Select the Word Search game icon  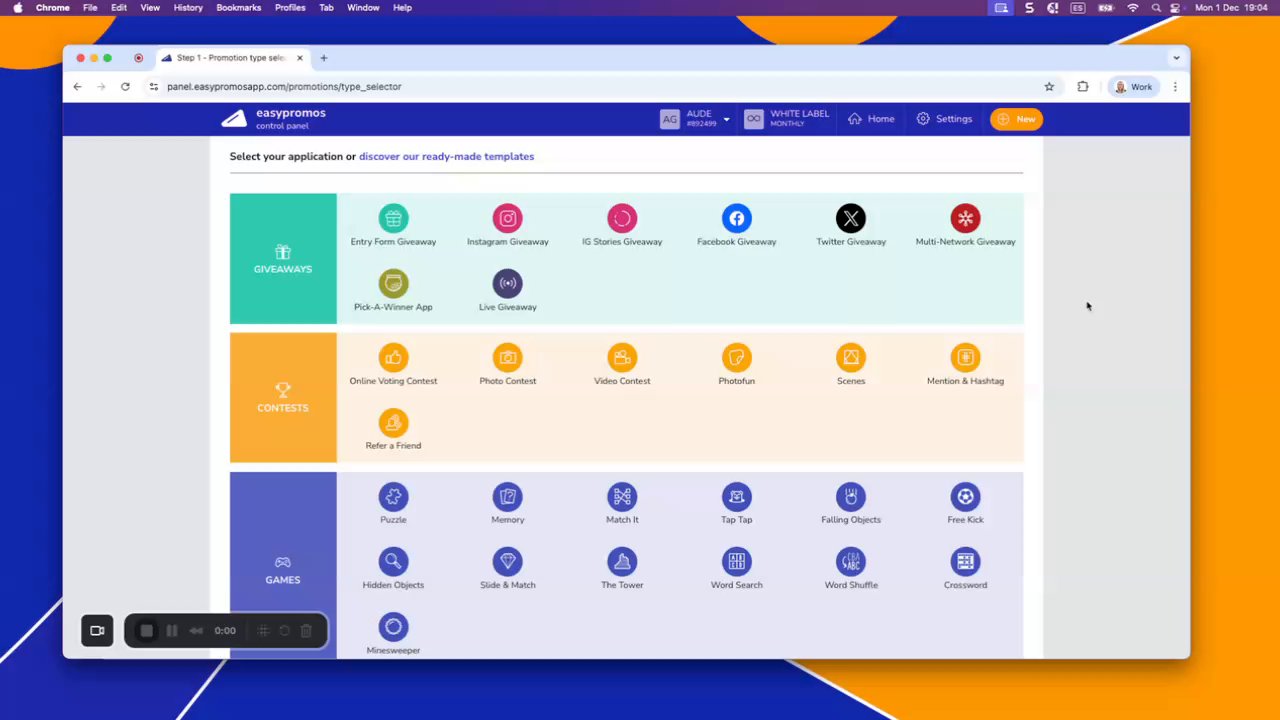point(737,561)
